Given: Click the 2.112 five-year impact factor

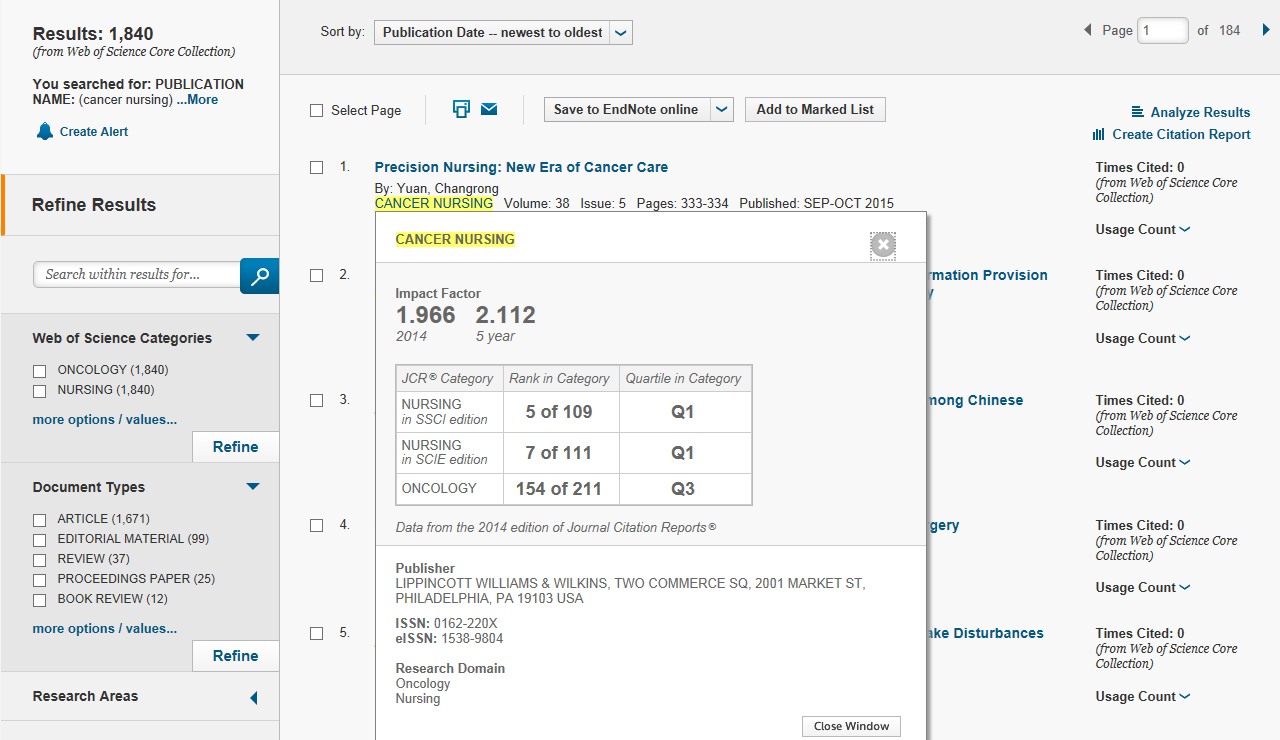Looking at the screenshot, I should [506, 315].
